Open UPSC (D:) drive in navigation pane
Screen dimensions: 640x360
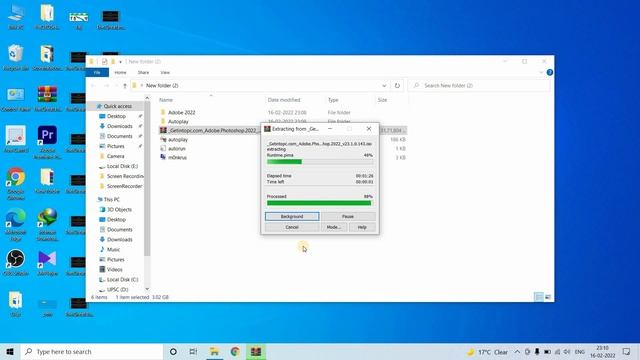click(x=118, y=289)
